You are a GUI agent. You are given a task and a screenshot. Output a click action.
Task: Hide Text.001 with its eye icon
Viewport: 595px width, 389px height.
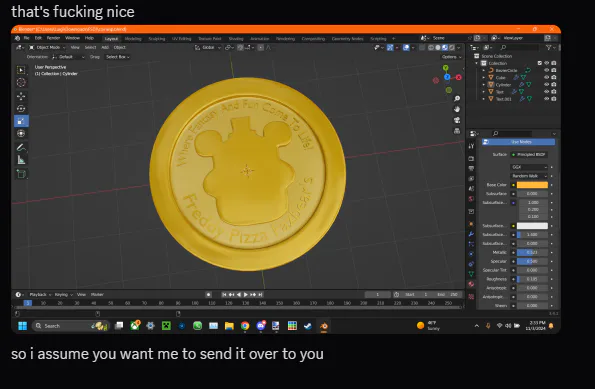pos(547,99)
